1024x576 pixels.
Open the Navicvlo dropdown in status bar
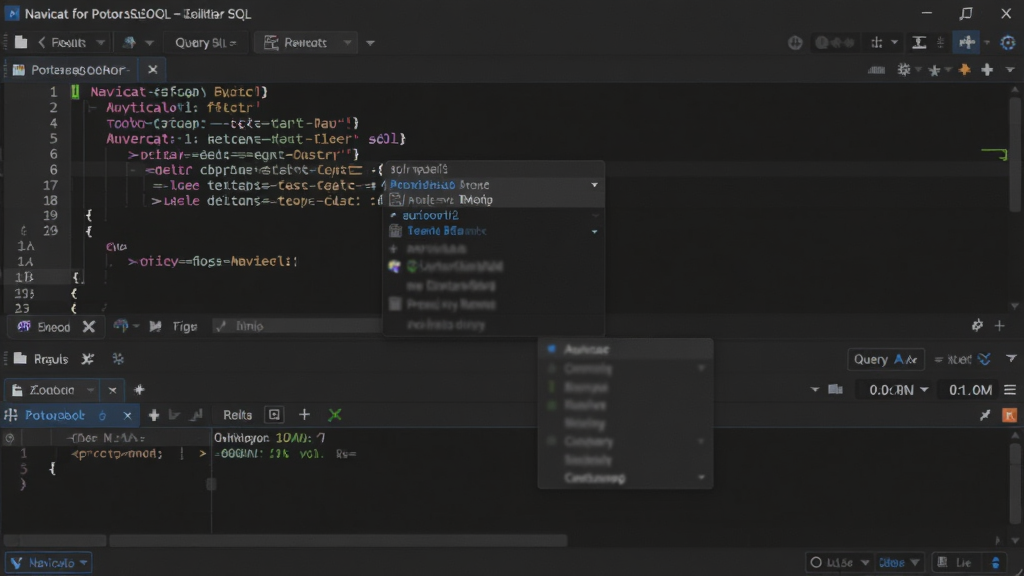(x=49, y=562)
